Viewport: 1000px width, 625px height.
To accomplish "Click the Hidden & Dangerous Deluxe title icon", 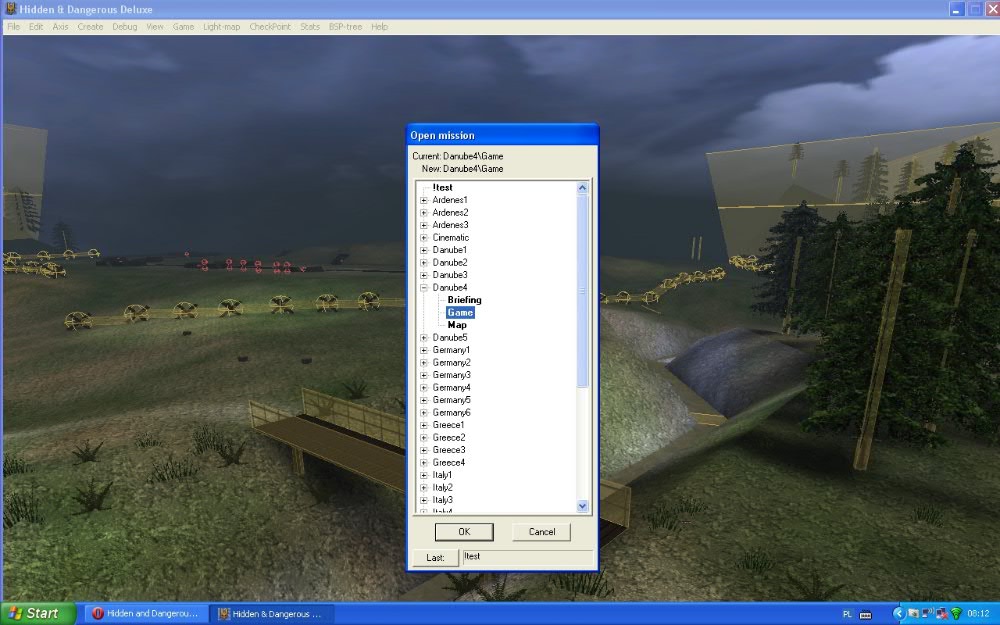I will coord(10,9).
